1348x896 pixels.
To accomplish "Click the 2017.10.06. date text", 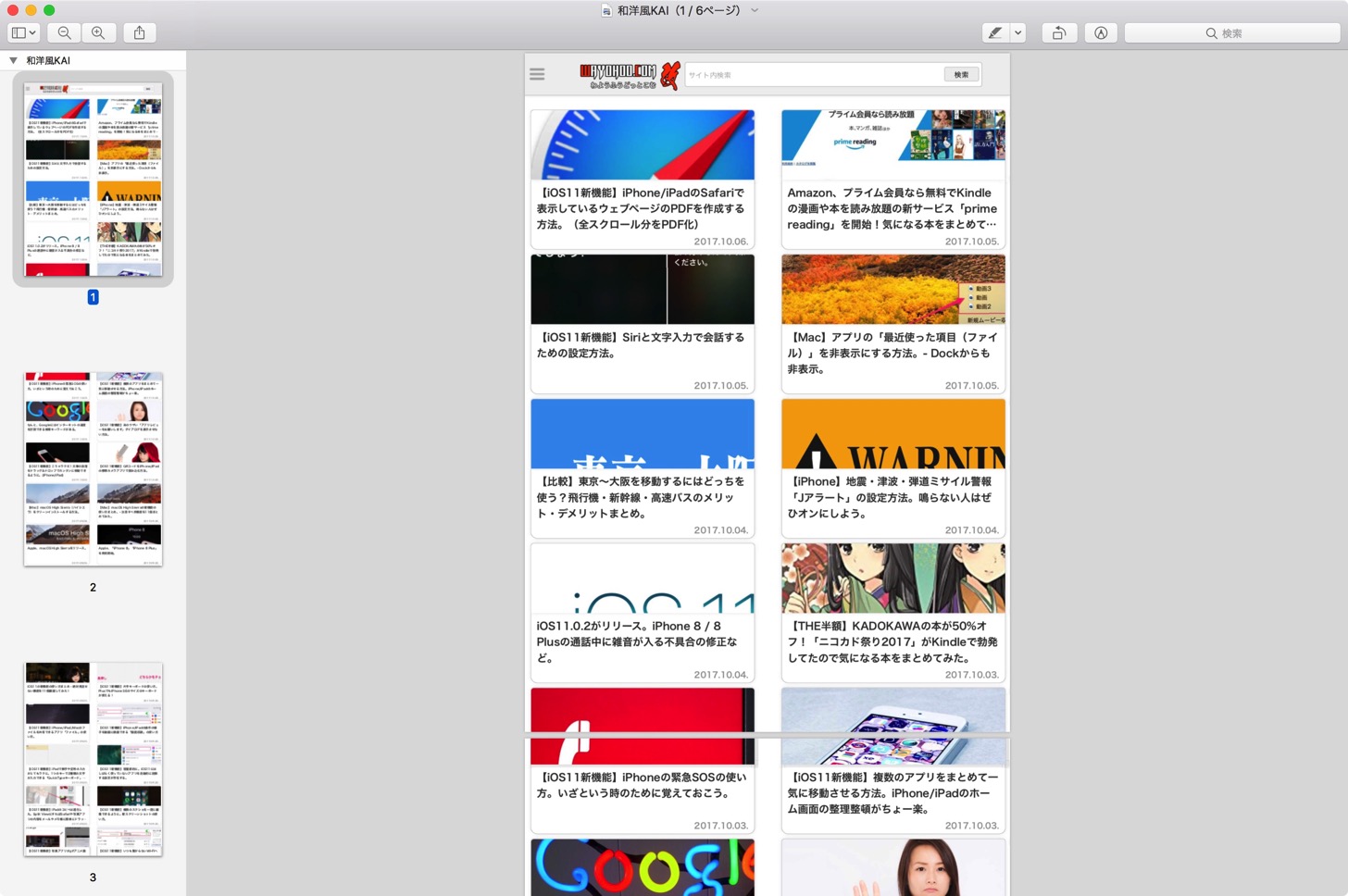I will tap(720, 242).
